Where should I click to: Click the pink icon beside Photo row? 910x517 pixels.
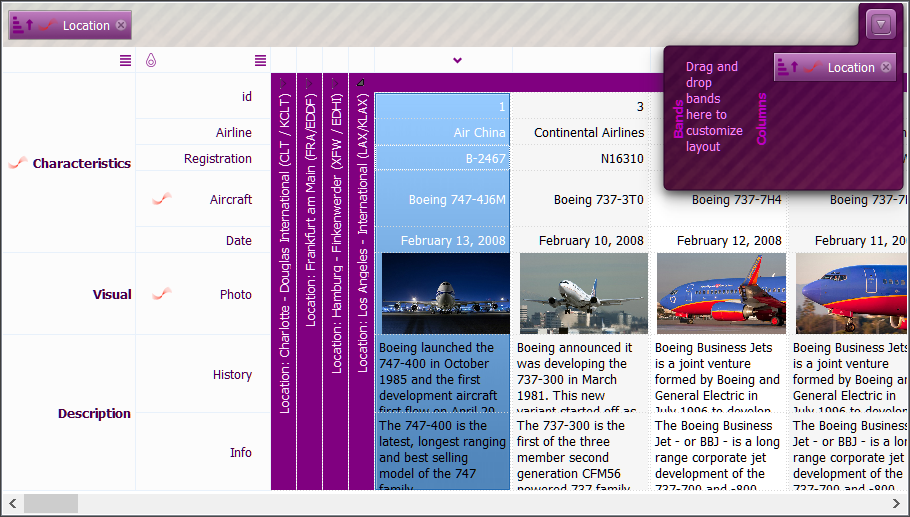click(161, 294)
